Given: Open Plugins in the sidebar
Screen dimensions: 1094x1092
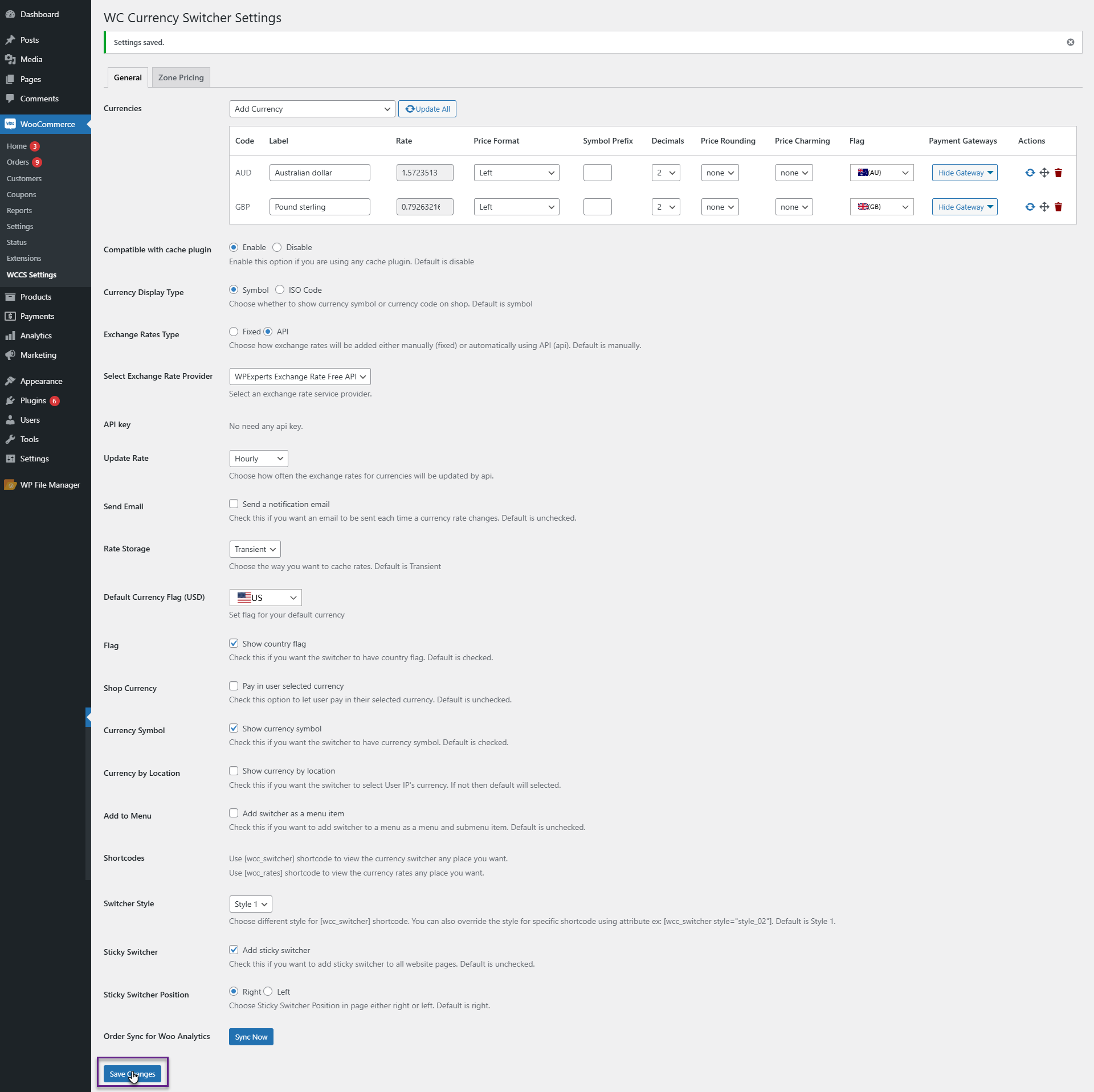Looking at the screenshot, I should click(x=46, y=400).
